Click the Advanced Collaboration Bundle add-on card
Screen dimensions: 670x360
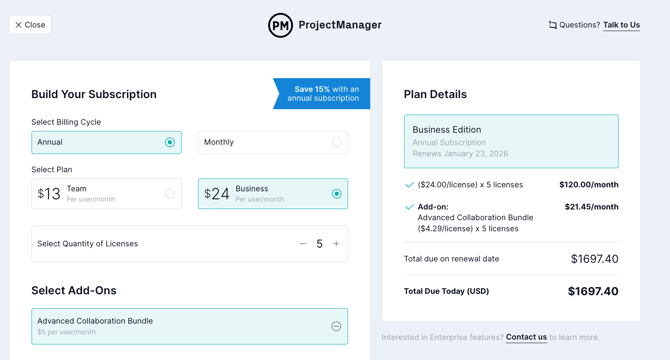coord(190,326)
